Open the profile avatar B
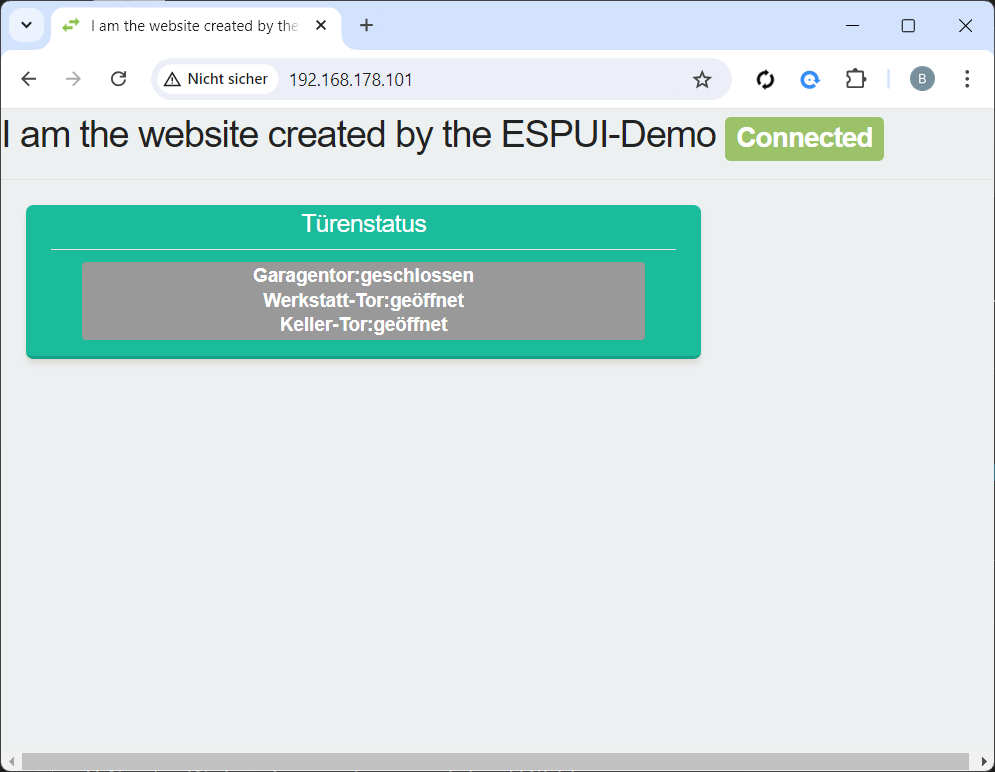The width and height of the screenshot is (995, 772). tap(922, 79)
